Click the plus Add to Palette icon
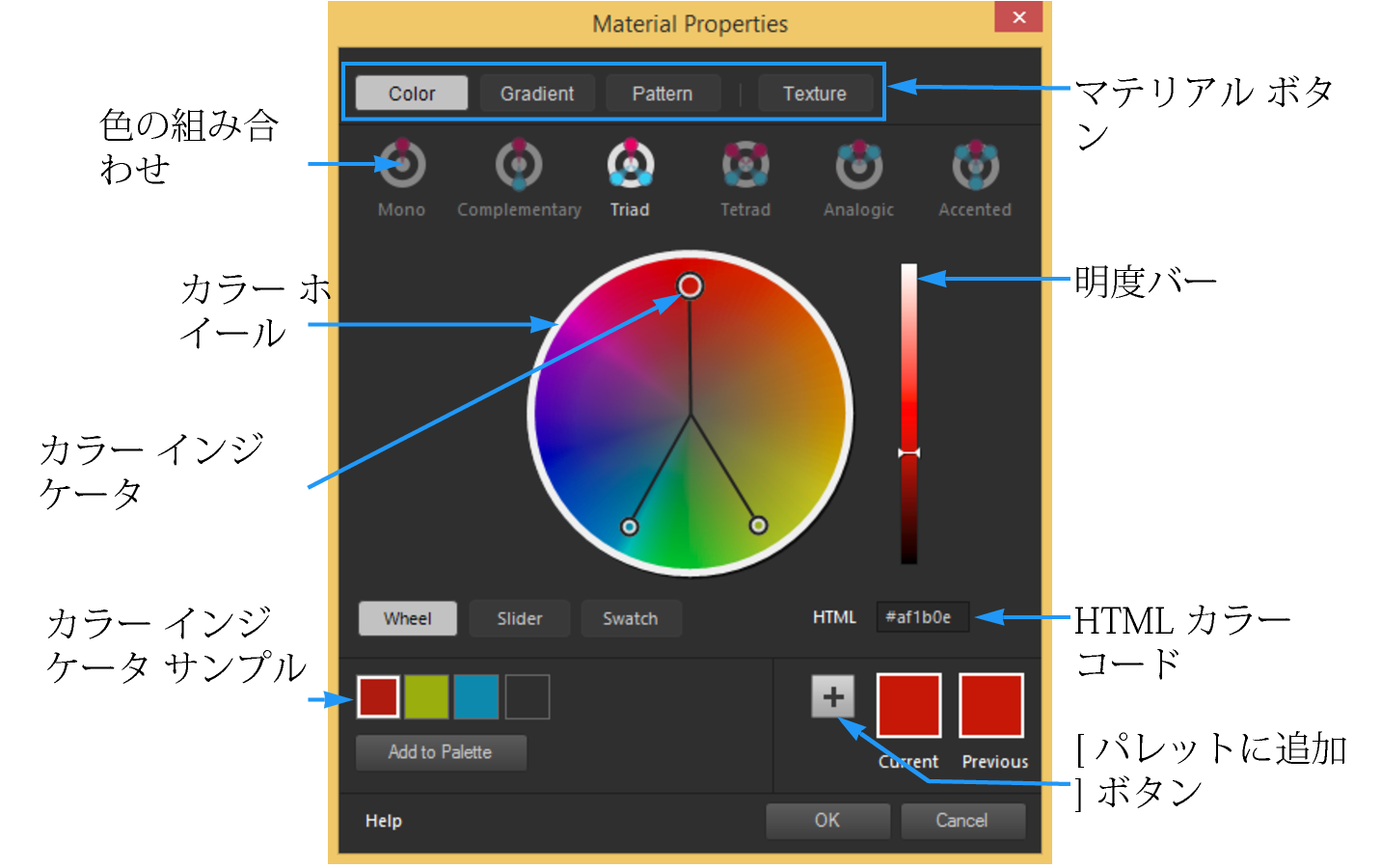The width and height of the screenshot is (1381, 868). click(833, 696)
